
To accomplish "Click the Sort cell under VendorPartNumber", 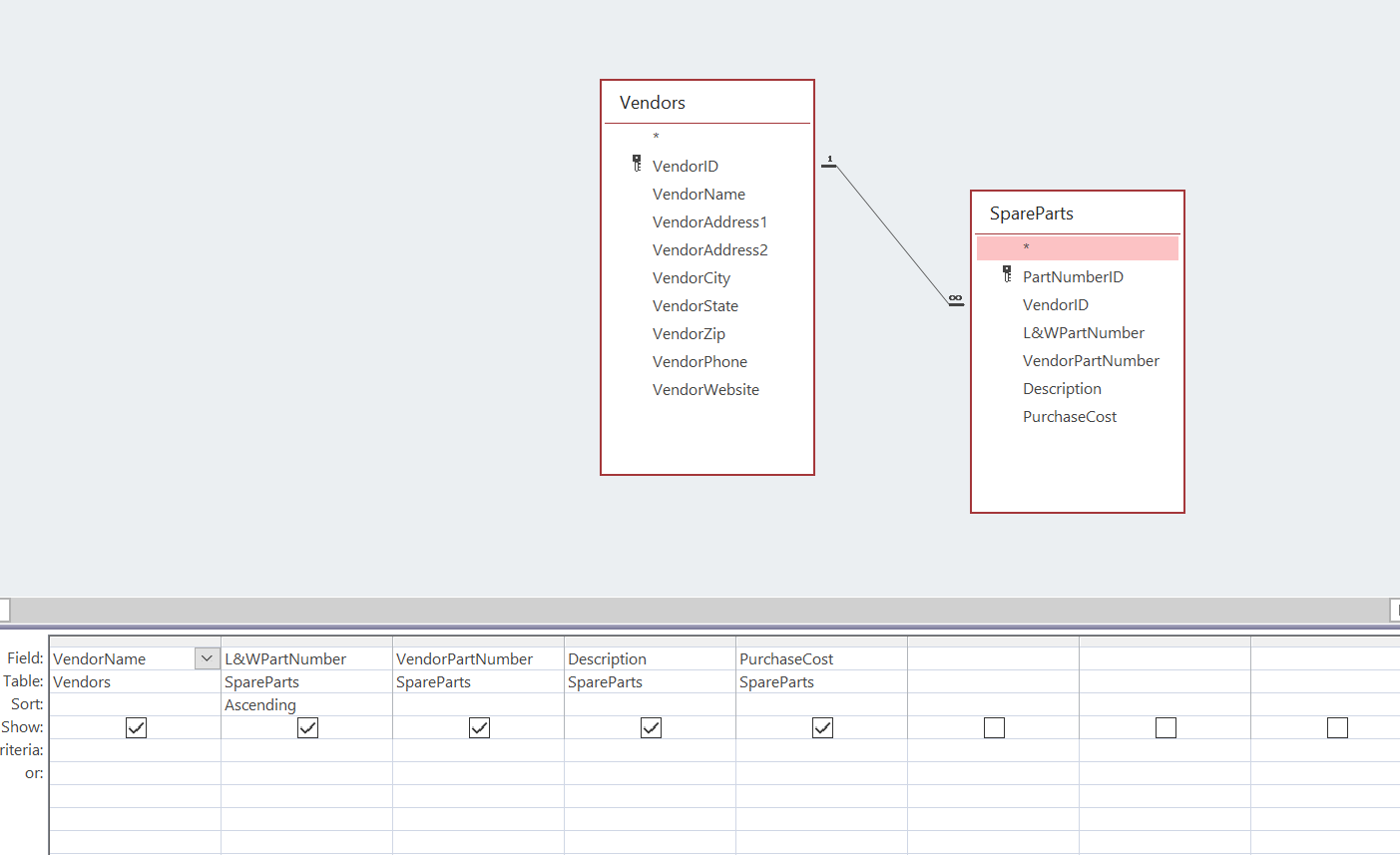I will 478,705.
